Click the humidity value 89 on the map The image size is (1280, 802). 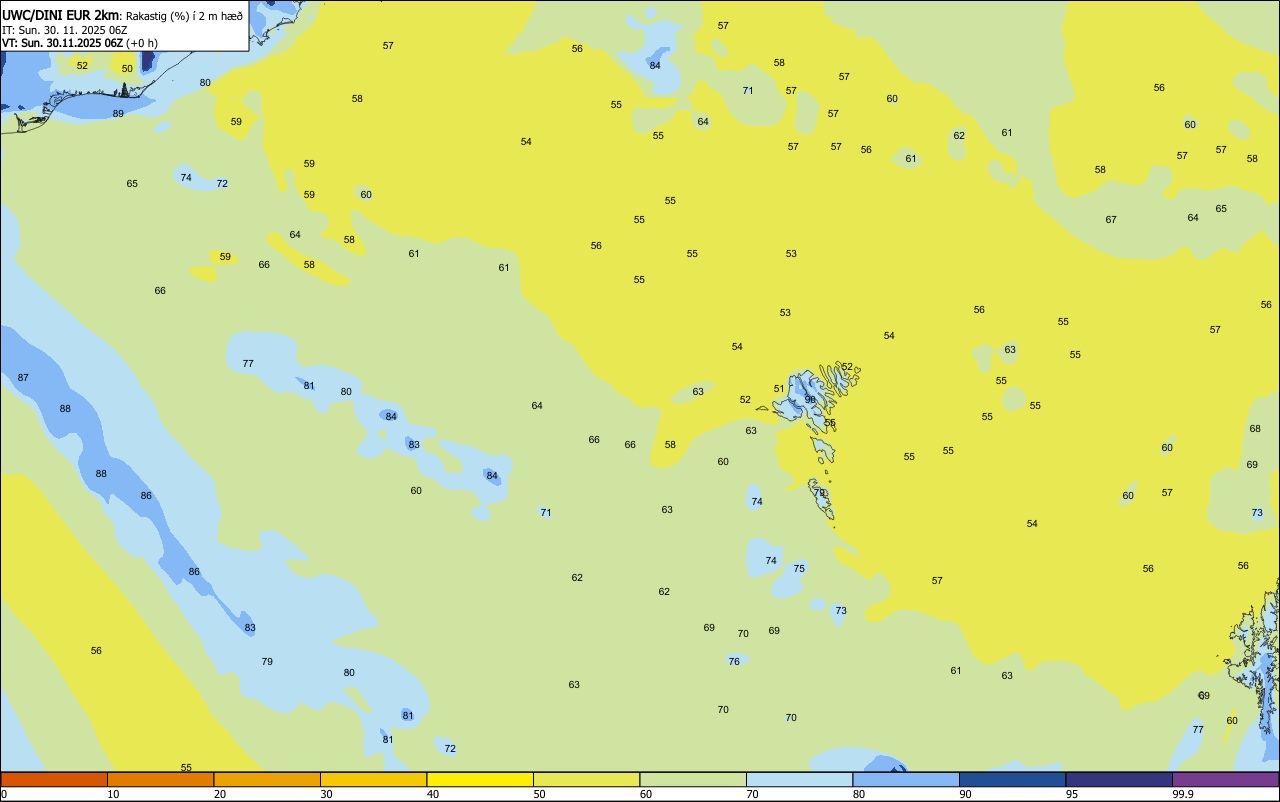tap(118, 114)
